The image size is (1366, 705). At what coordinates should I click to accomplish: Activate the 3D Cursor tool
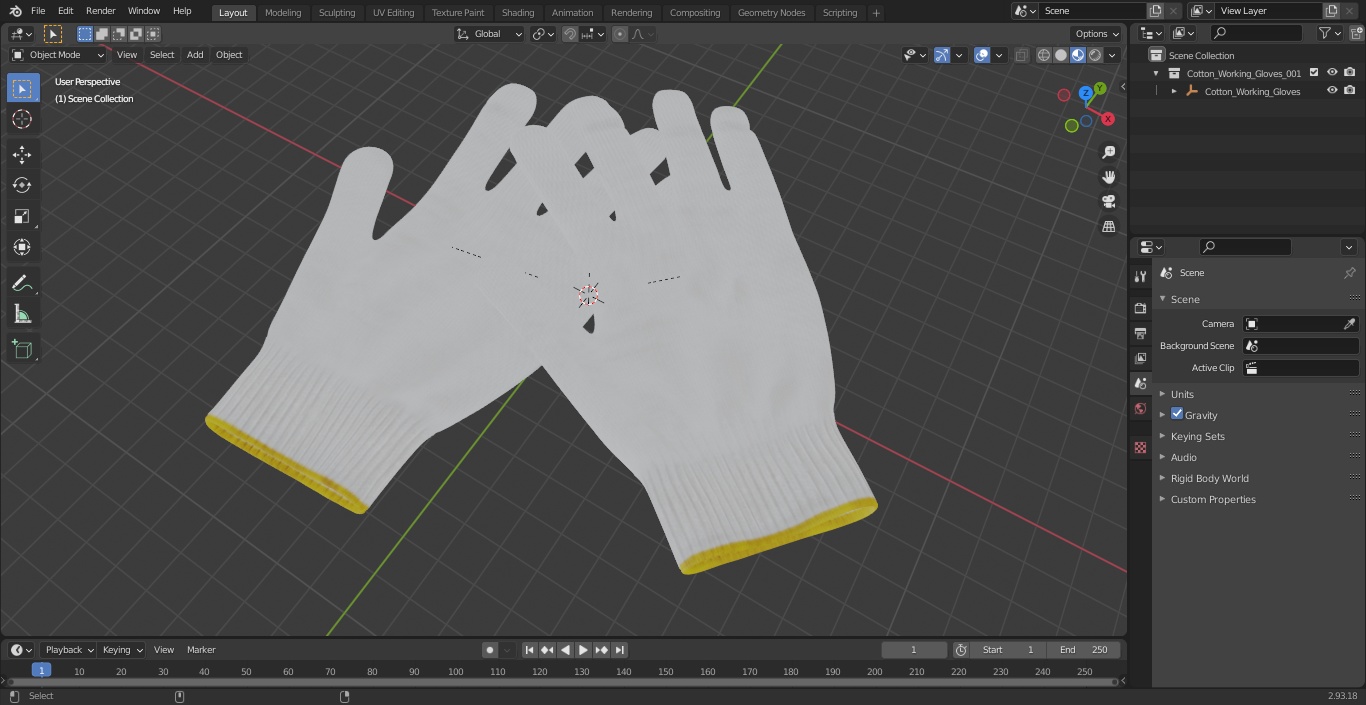coord(22,120)
